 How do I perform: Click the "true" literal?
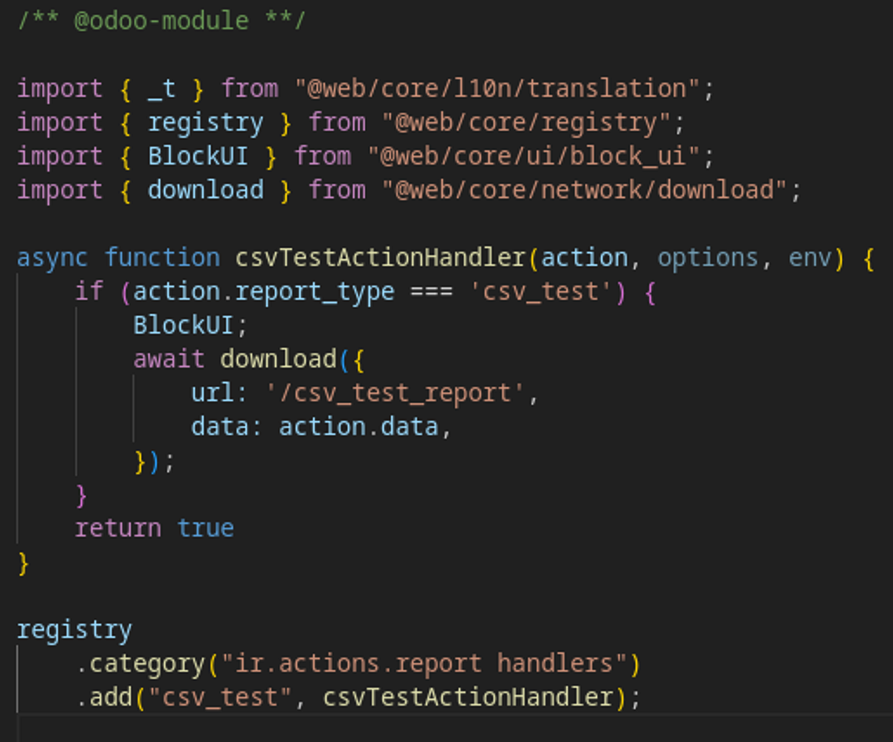pyautogui.click(x=206, y=528)
